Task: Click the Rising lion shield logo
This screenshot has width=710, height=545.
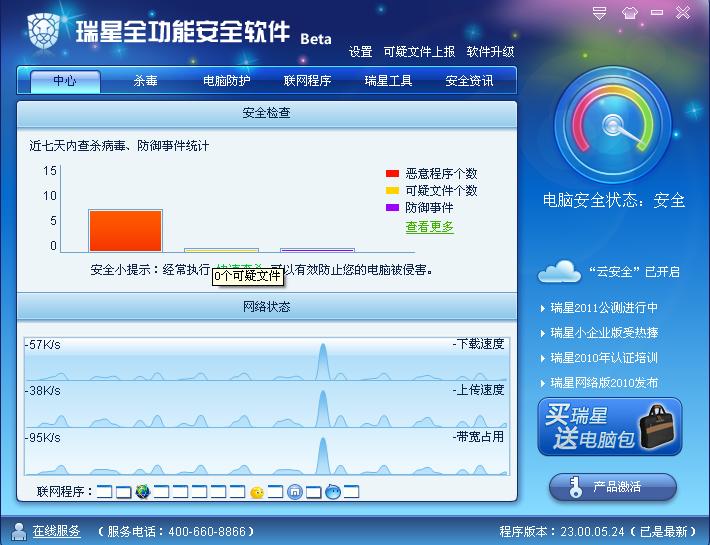Action: coord(43,30)
